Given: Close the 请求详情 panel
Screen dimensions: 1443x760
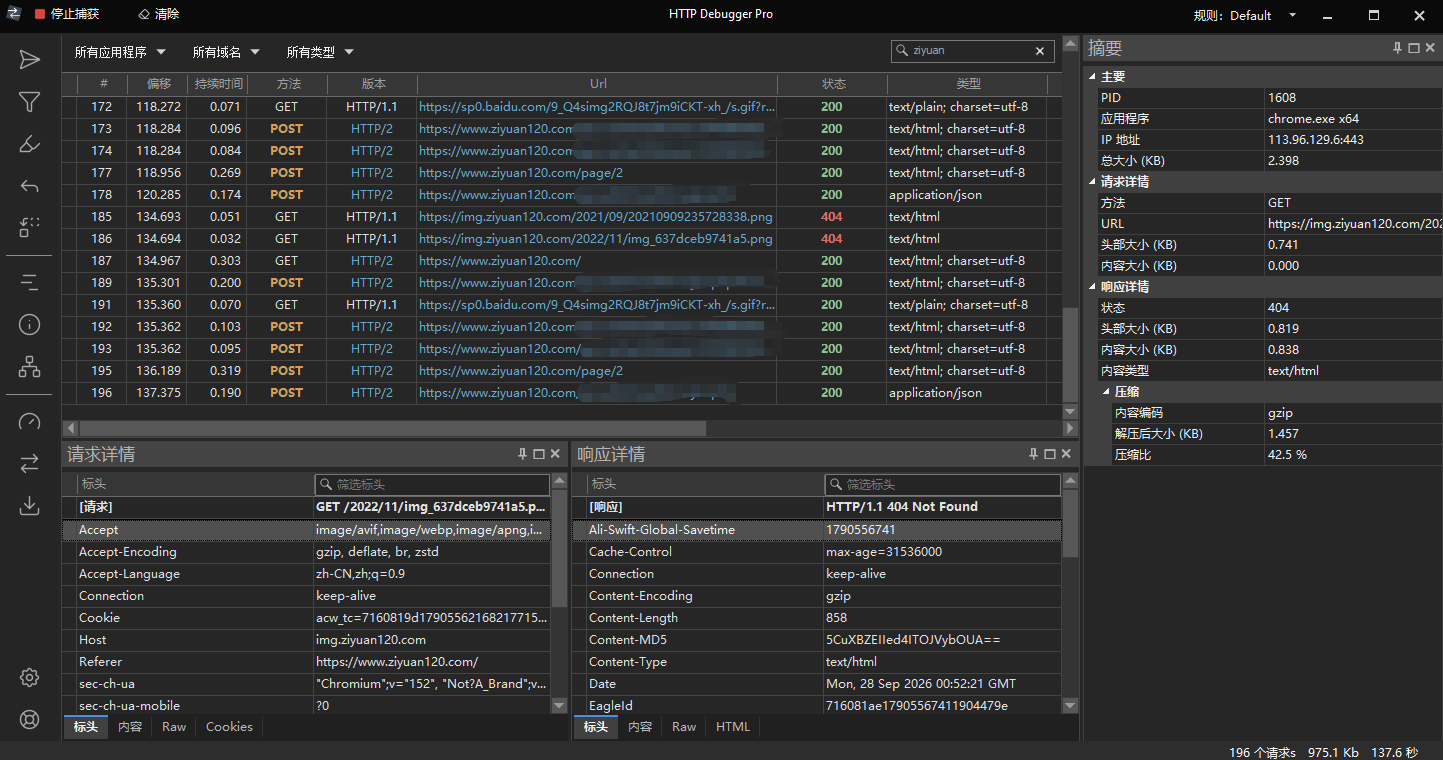Looking at the screenshot, I should [555, 454].
